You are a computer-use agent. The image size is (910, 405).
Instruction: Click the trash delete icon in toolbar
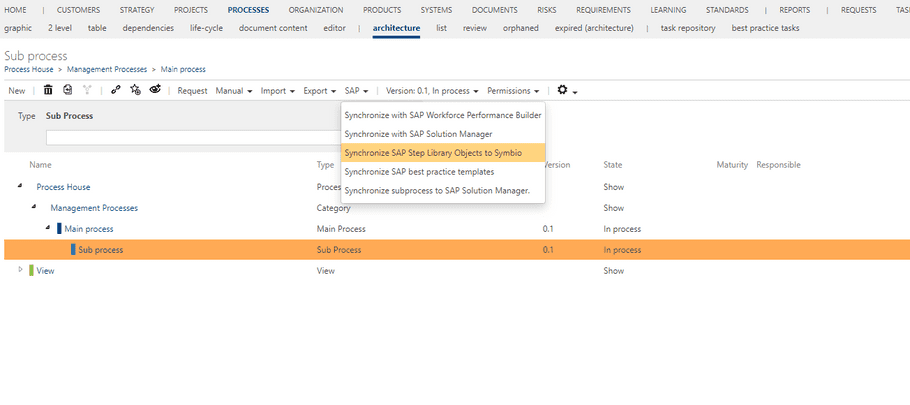[48, 90]
